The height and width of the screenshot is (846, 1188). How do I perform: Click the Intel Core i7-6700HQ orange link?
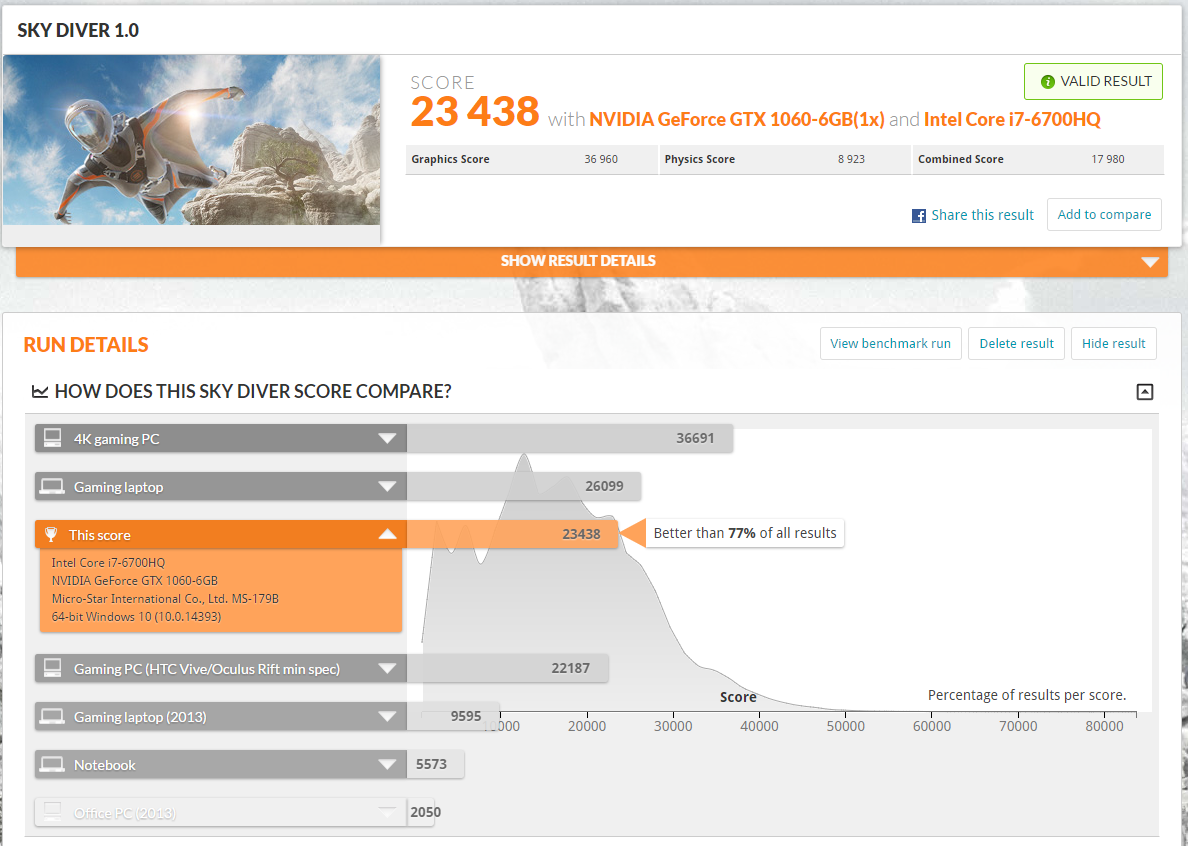tap(1011, 120)
